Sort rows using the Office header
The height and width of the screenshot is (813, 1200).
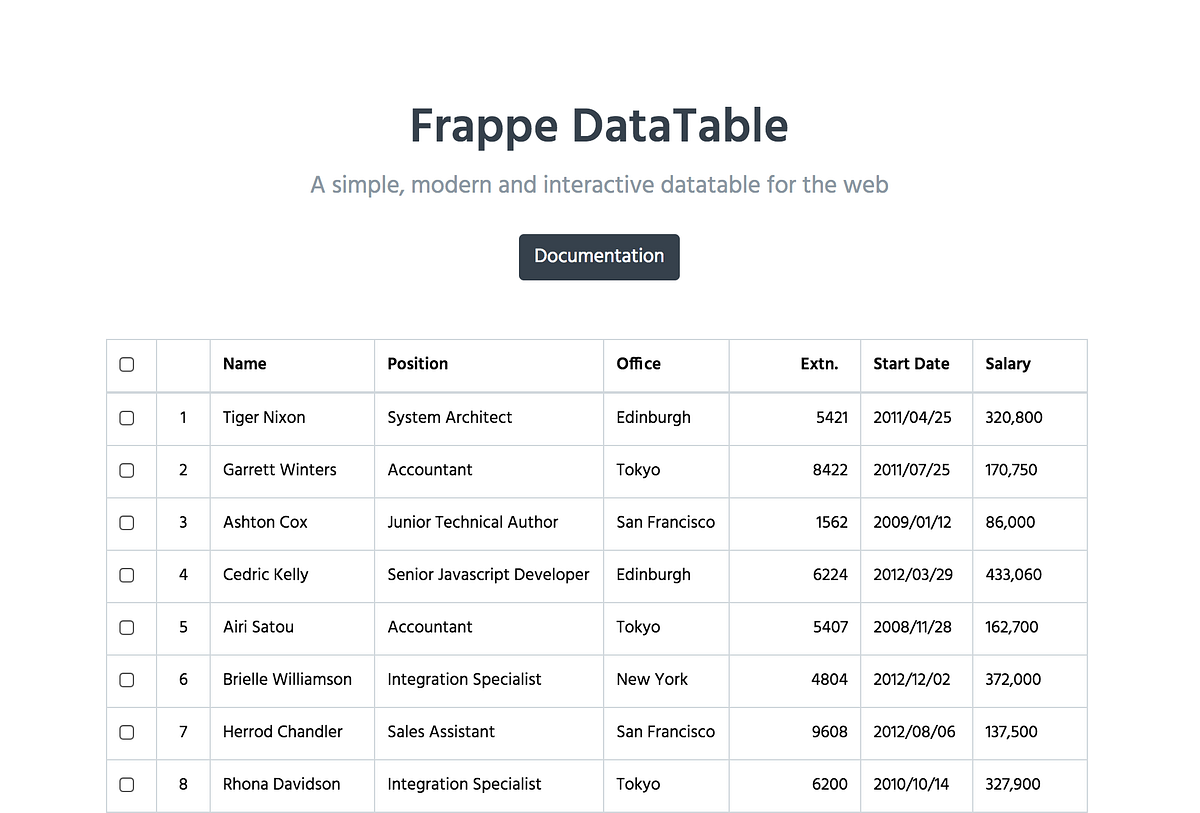638,365
